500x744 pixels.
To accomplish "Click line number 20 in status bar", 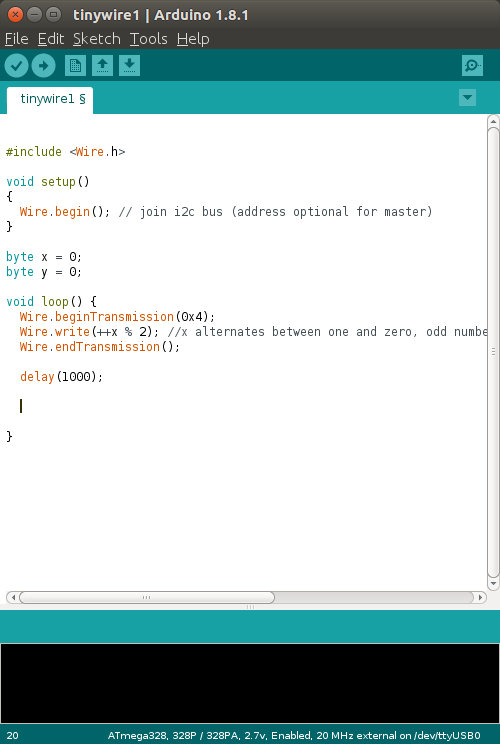I will (13, 735).
